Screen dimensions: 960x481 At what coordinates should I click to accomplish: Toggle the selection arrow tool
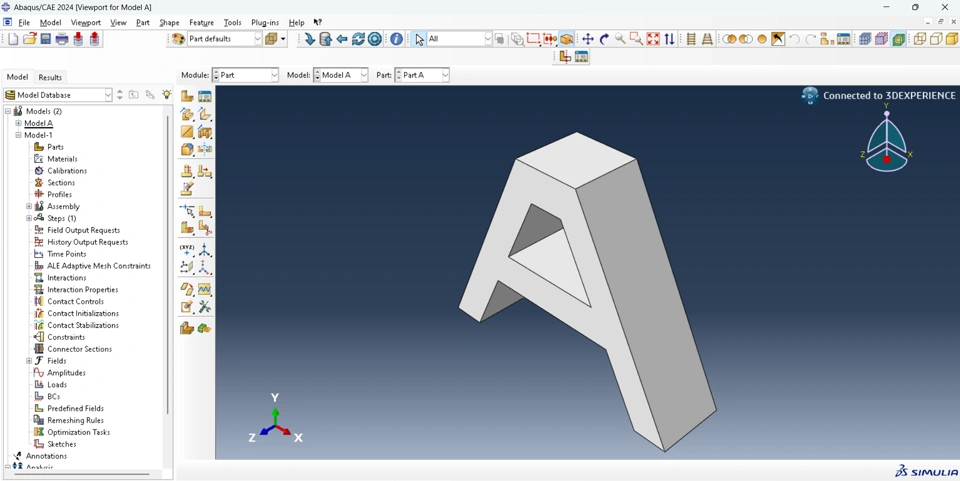(x=419, y=39)
